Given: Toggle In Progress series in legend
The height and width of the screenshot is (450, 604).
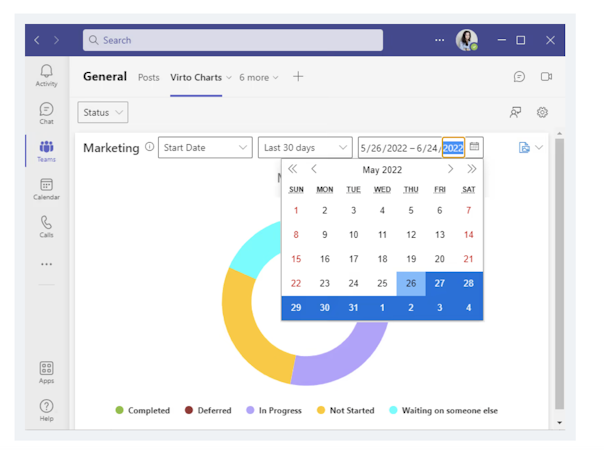Looking at the screenshot, I should pyautogui.click(x=274, y=410).
